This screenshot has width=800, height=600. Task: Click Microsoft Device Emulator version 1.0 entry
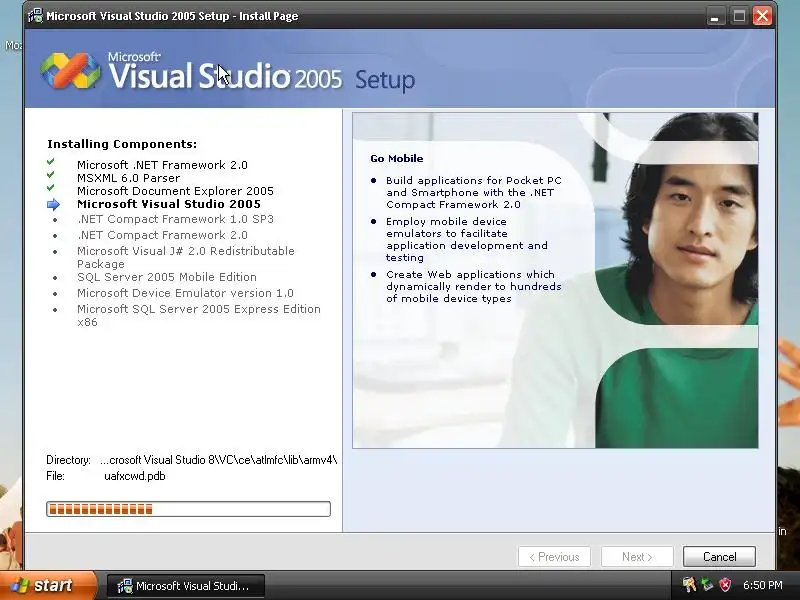(x=185, y=293)
